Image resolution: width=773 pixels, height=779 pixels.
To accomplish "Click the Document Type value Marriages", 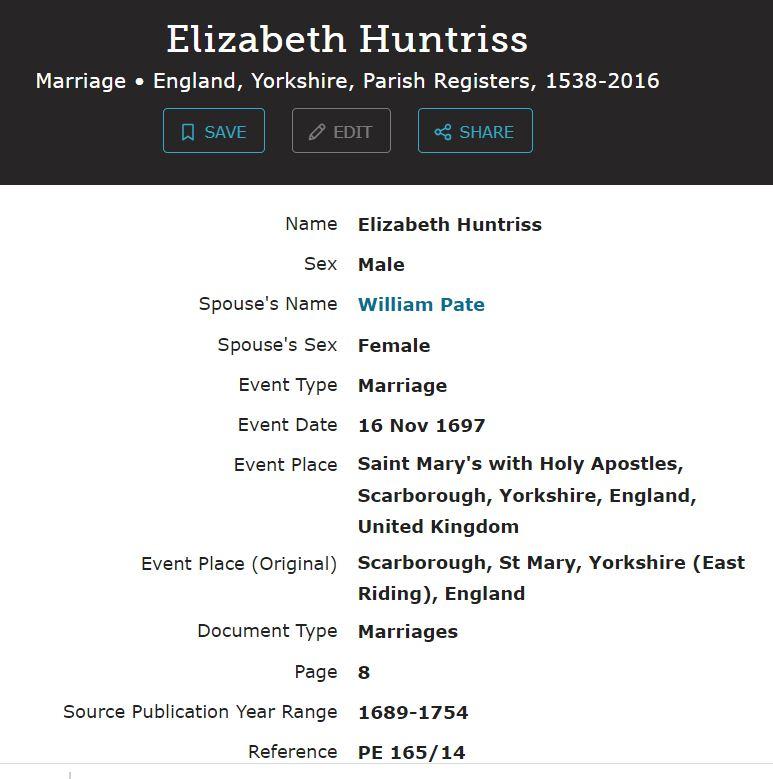I will point(408,632).
